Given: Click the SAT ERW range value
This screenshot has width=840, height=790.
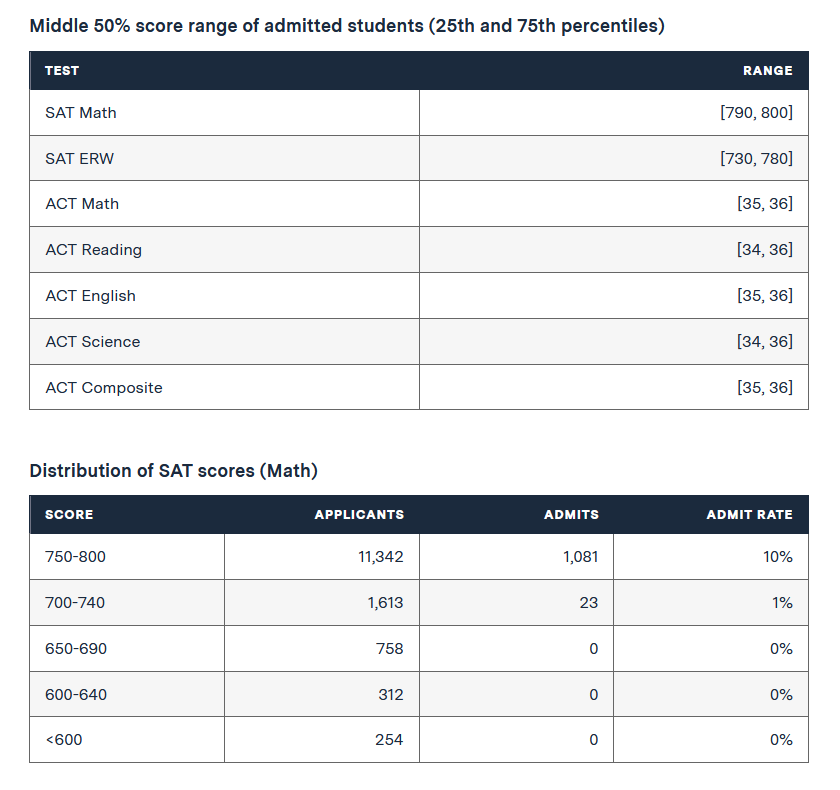Looking at the screenshot, I should pyautogui.click(x=756, y=159).
